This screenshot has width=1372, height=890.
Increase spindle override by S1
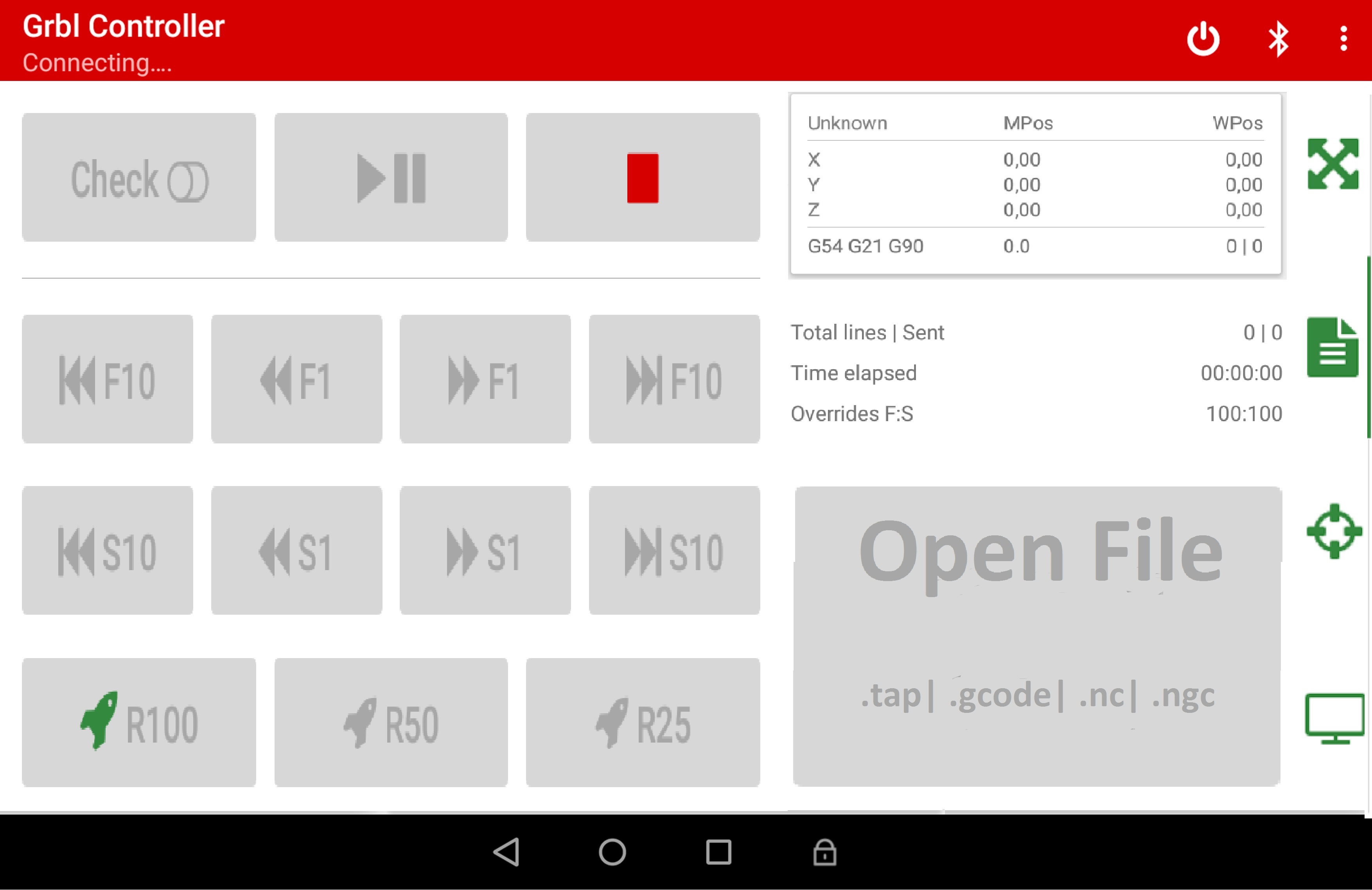pos(485,551)
